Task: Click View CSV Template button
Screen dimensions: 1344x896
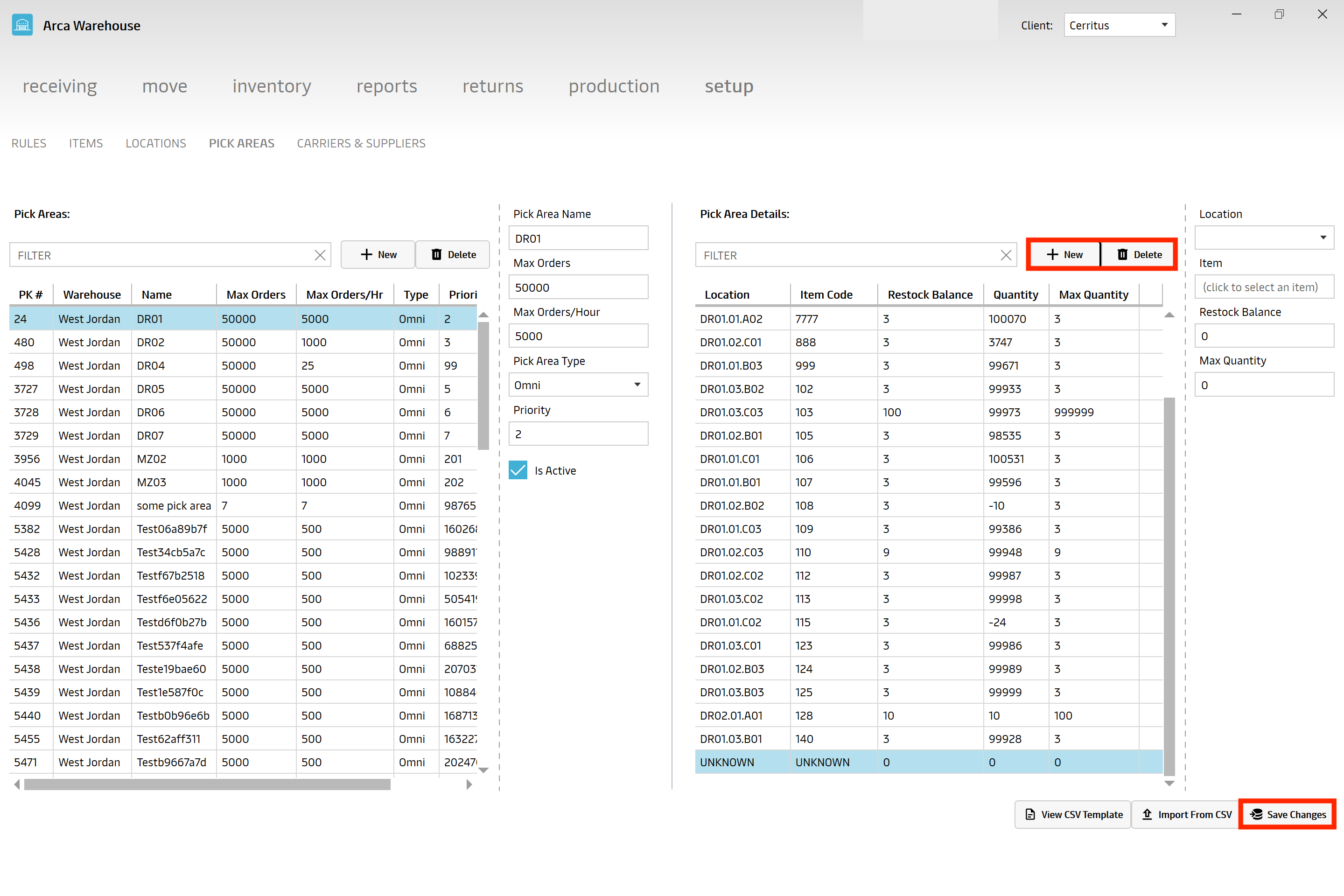Action: [x=1072, y=814]
